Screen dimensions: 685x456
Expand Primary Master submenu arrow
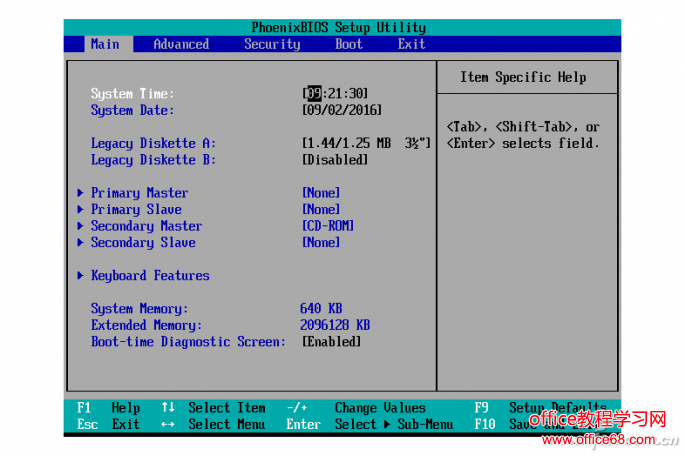80,193
